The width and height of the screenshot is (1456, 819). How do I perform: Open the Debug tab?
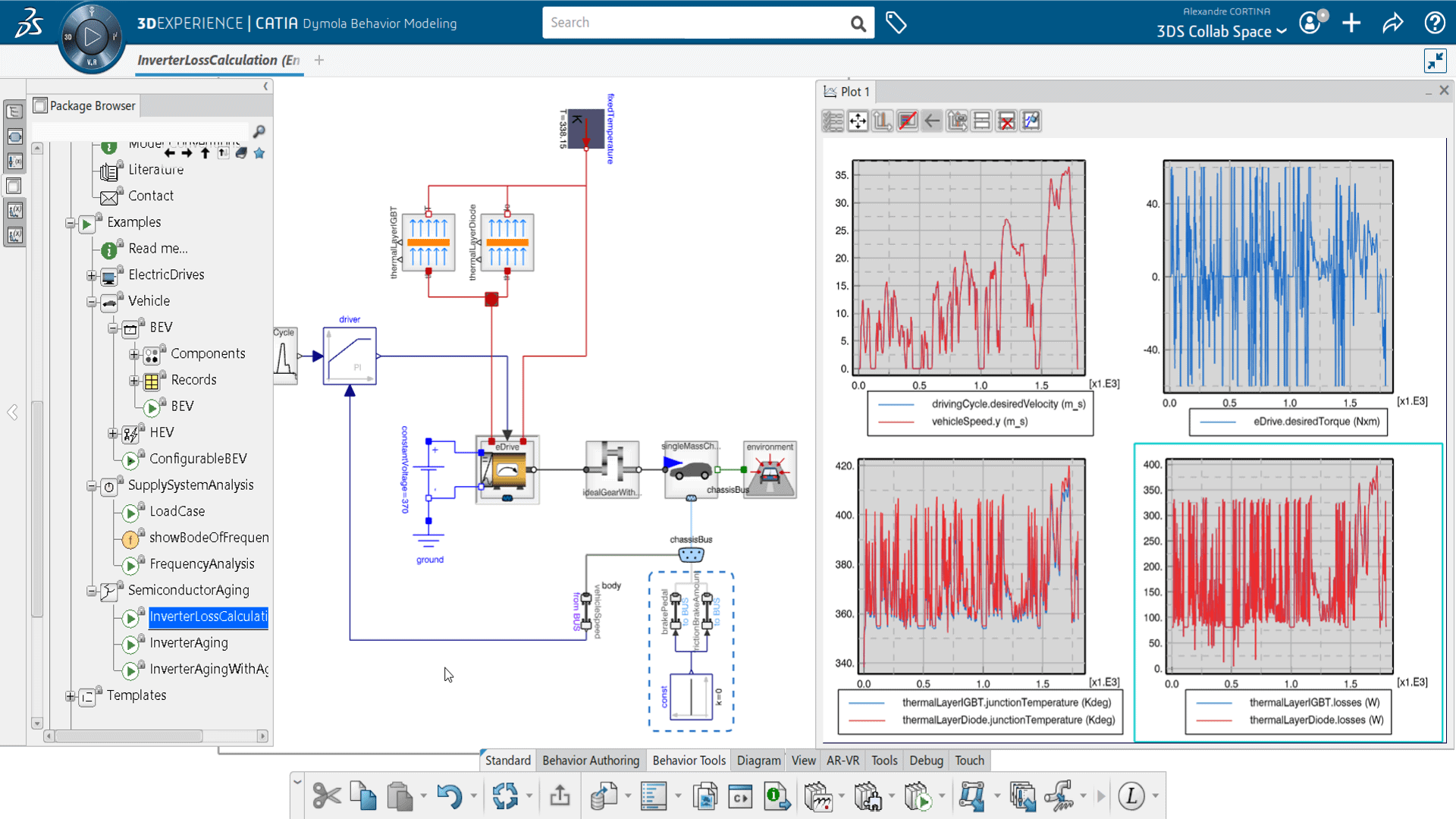point(926,761)
